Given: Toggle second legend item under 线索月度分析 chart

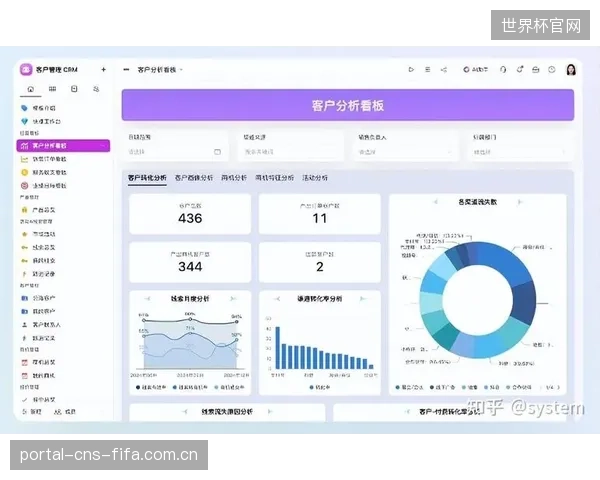Looking at the screenshot, I should (190, 387).
